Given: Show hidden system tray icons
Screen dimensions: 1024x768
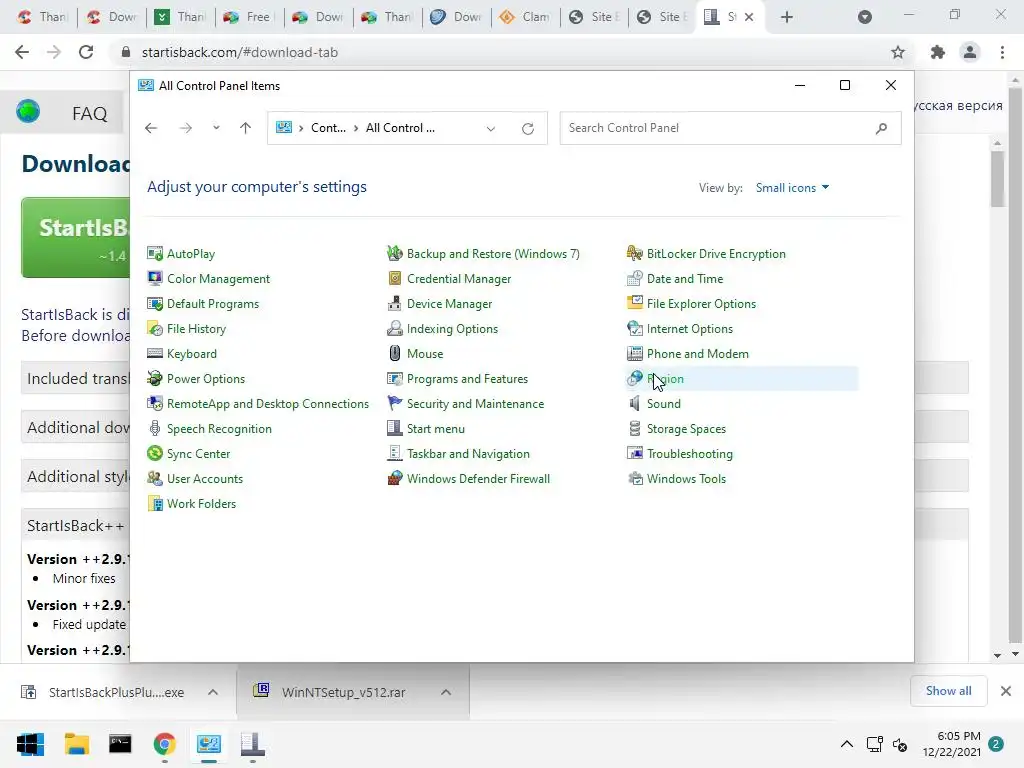Looking at the screenshot, I should [x=846, y=744].
